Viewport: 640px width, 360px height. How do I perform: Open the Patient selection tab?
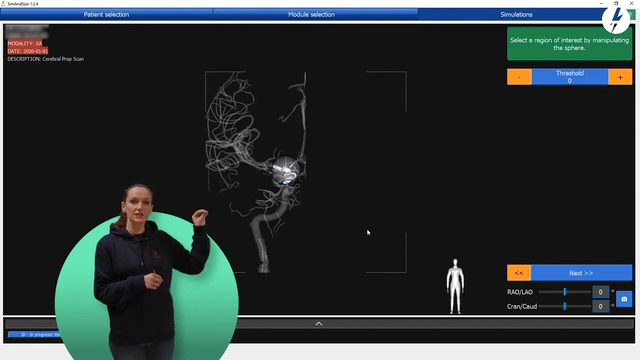107,14
